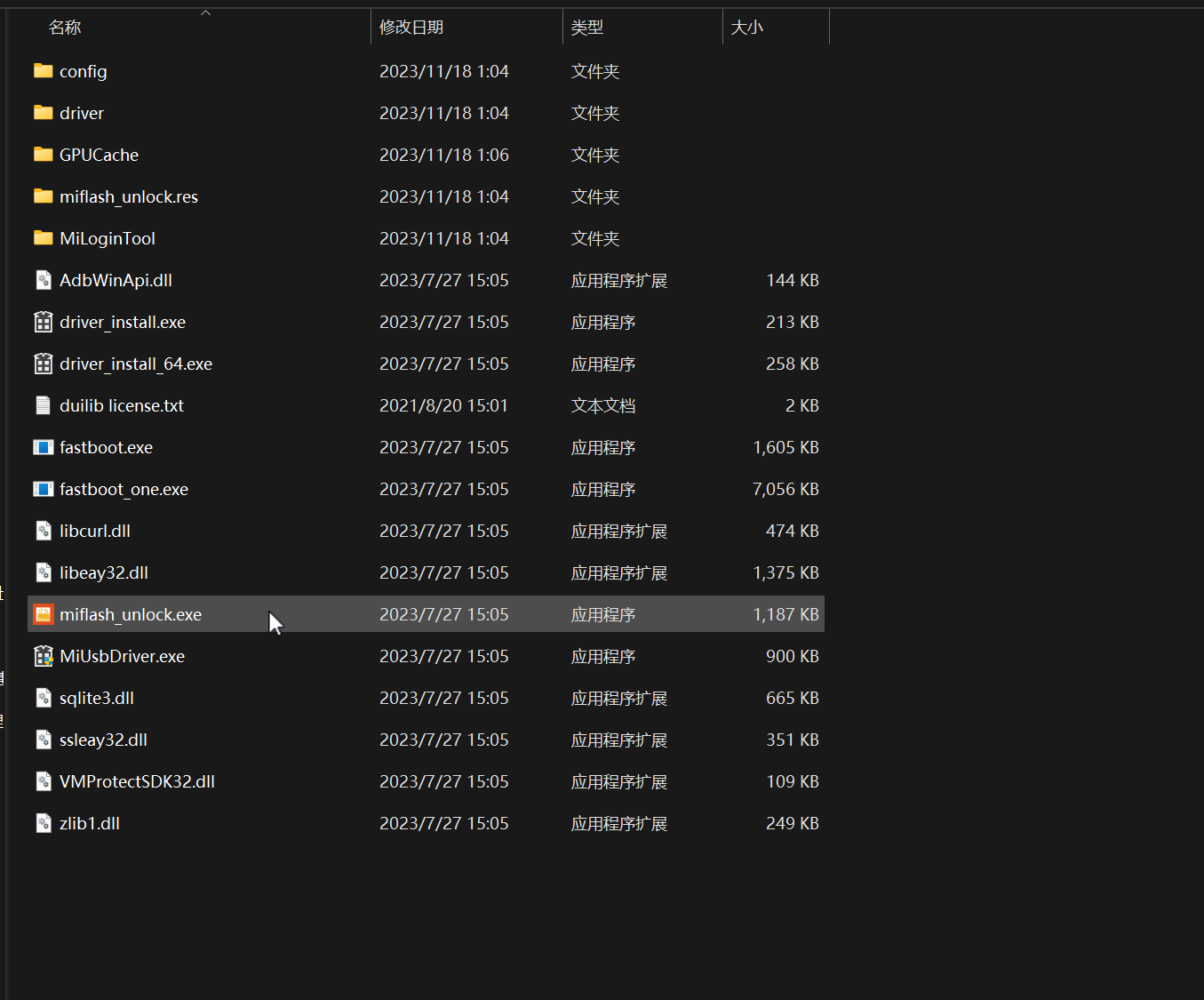Click the VMProtectSDK32.dll file icon
The height and width of the screenshot is (1000, 1204).
click(x=43, y=781)
